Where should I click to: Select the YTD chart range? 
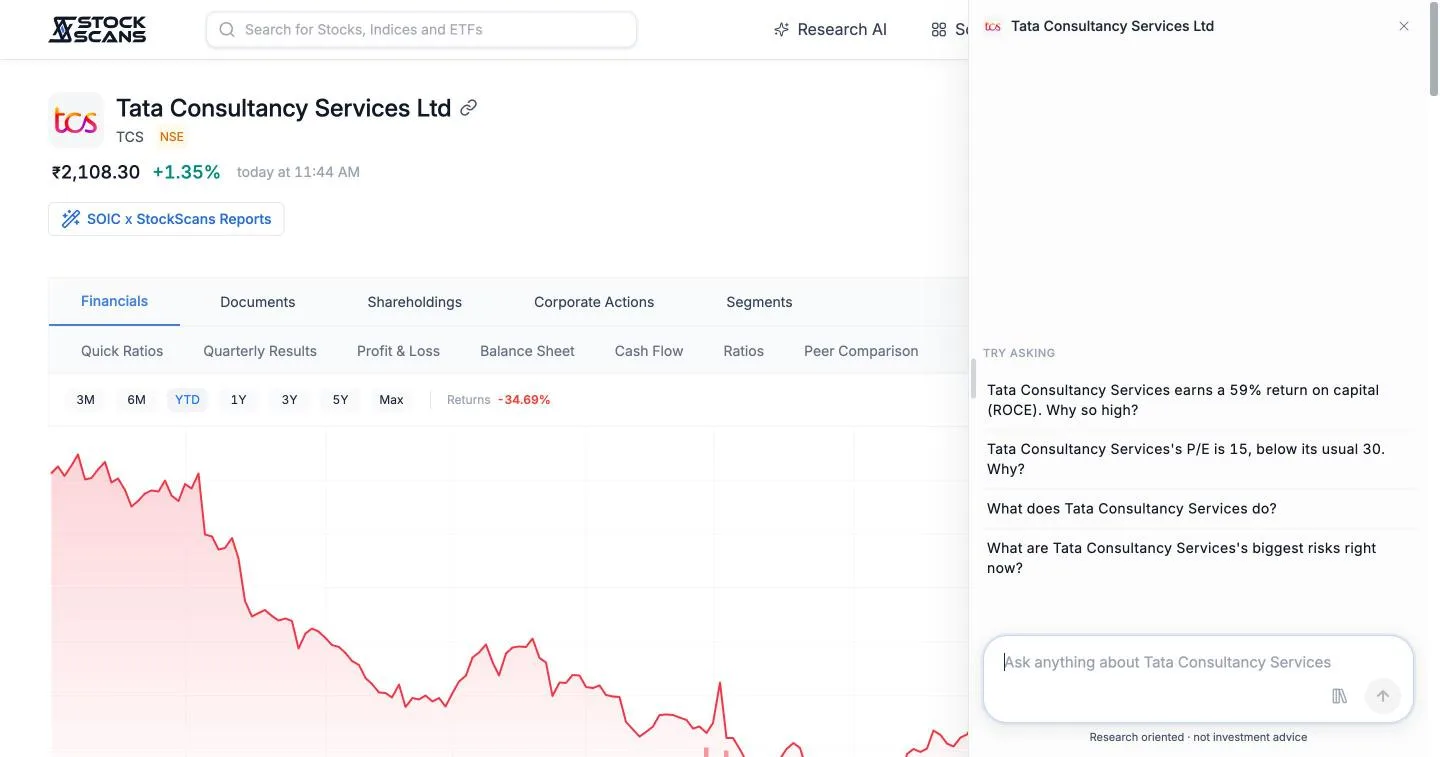[187, 400]
